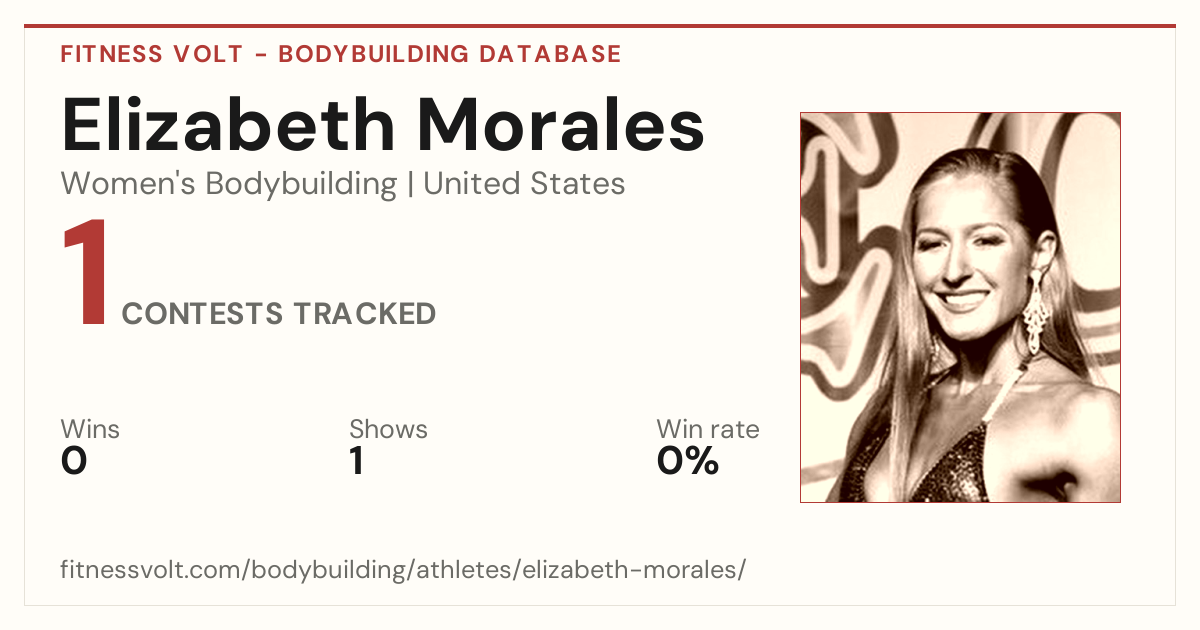
Task: Select the BODYBUILDING DATABASE header label
Action: click(450, 54)
